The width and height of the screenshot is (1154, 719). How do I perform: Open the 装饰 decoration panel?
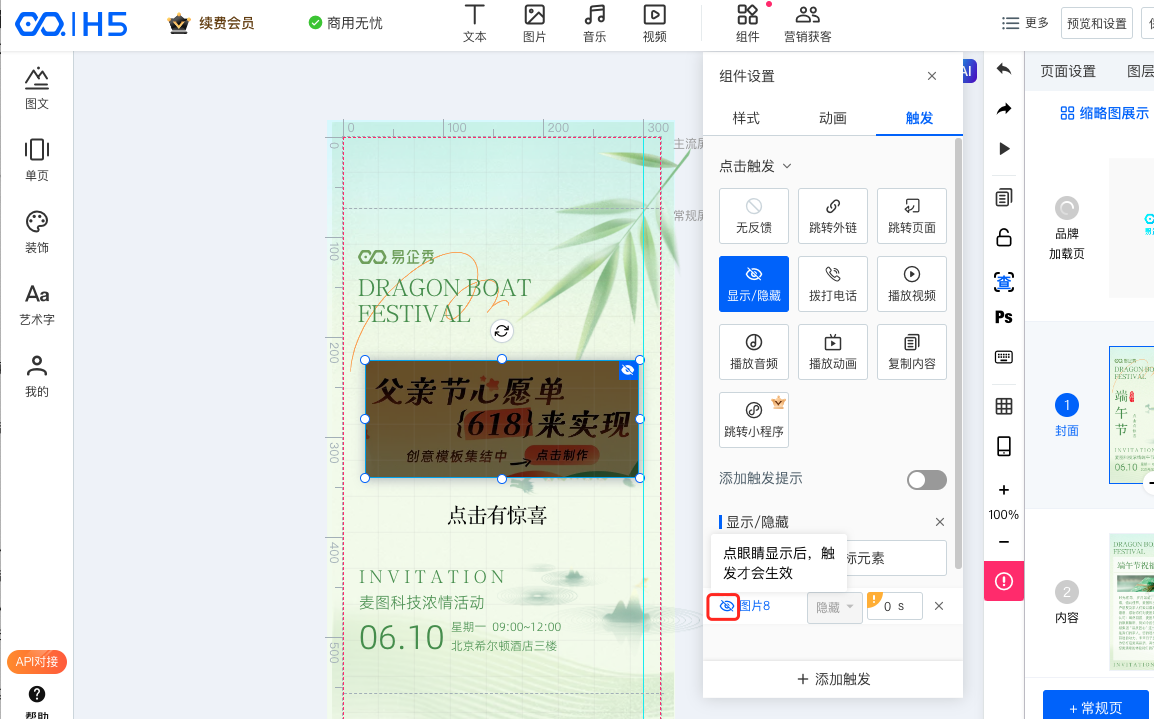tap(37, 232)
